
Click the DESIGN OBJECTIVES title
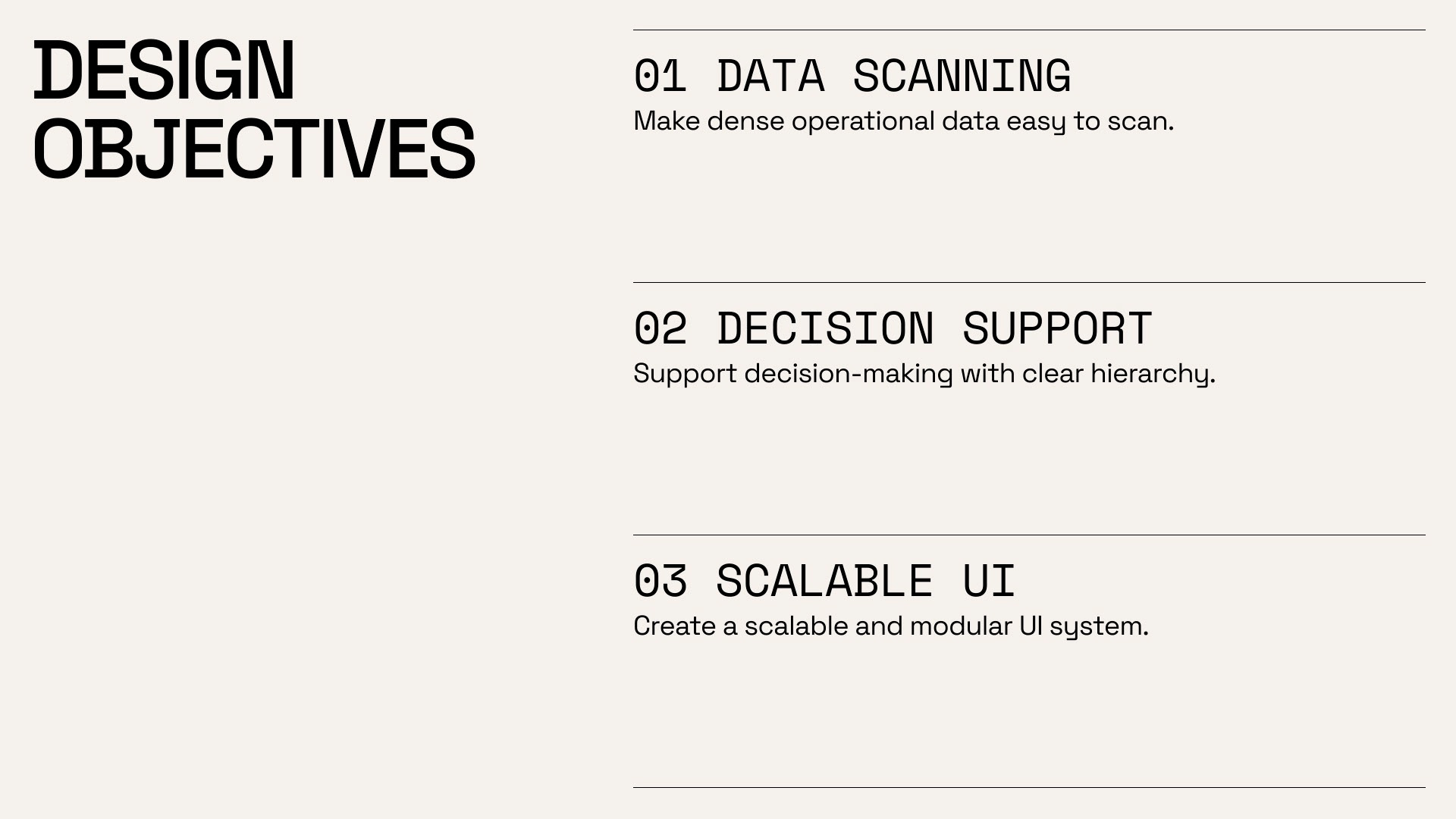tap(254, 110)
